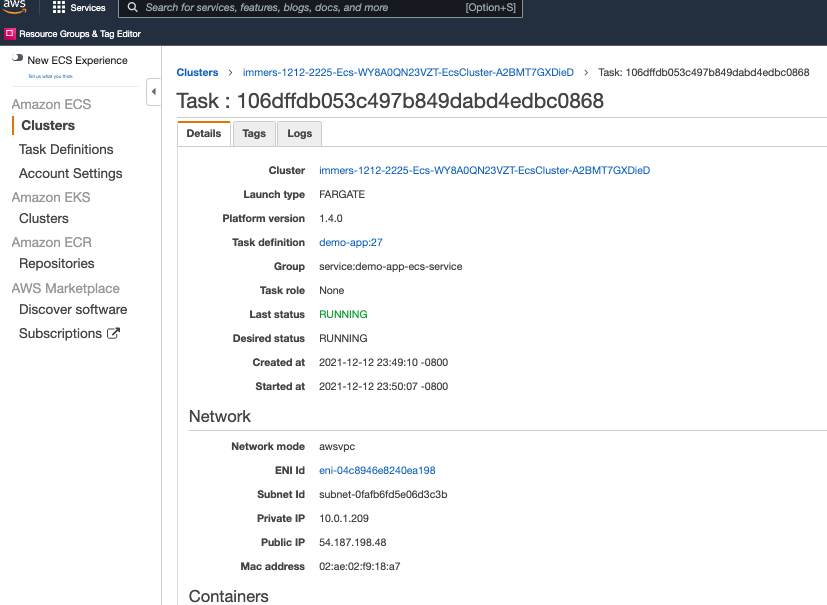Select Clusters under Amazon EKS
The height and width of the screenshot is (605, 827).
pyautogui.click(x=44, y=218)
